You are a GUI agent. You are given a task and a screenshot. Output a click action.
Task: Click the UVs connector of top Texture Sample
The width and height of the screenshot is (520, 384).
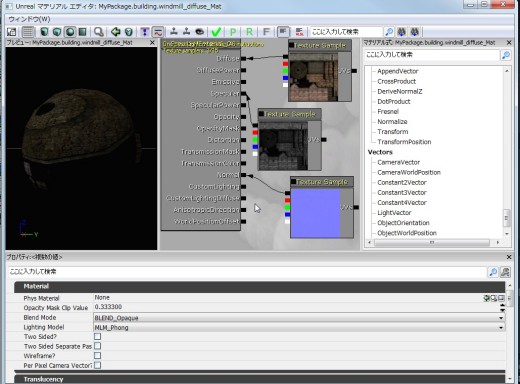click(x=354, y=71)
